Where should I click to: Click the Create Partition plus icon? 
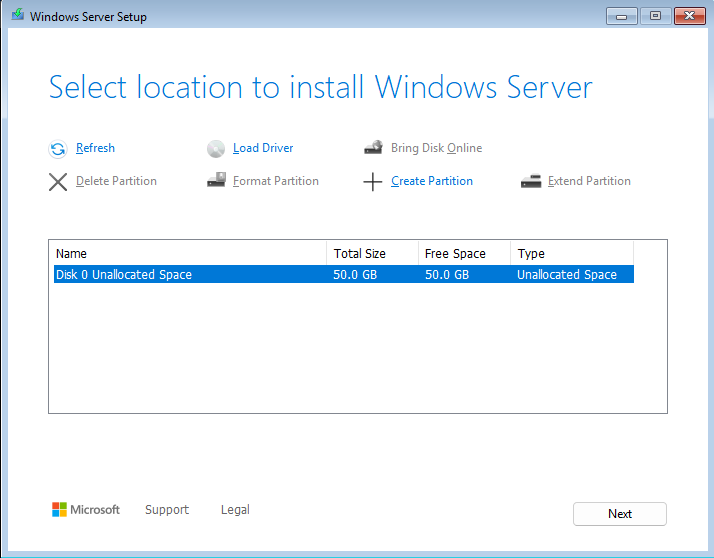coord(373,182)
